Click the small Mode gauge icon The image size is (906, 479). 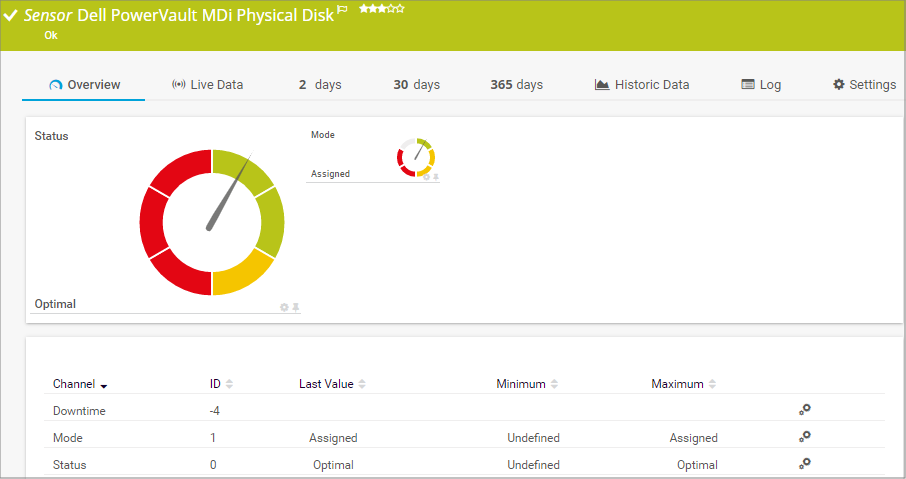(x=416, y=157)
